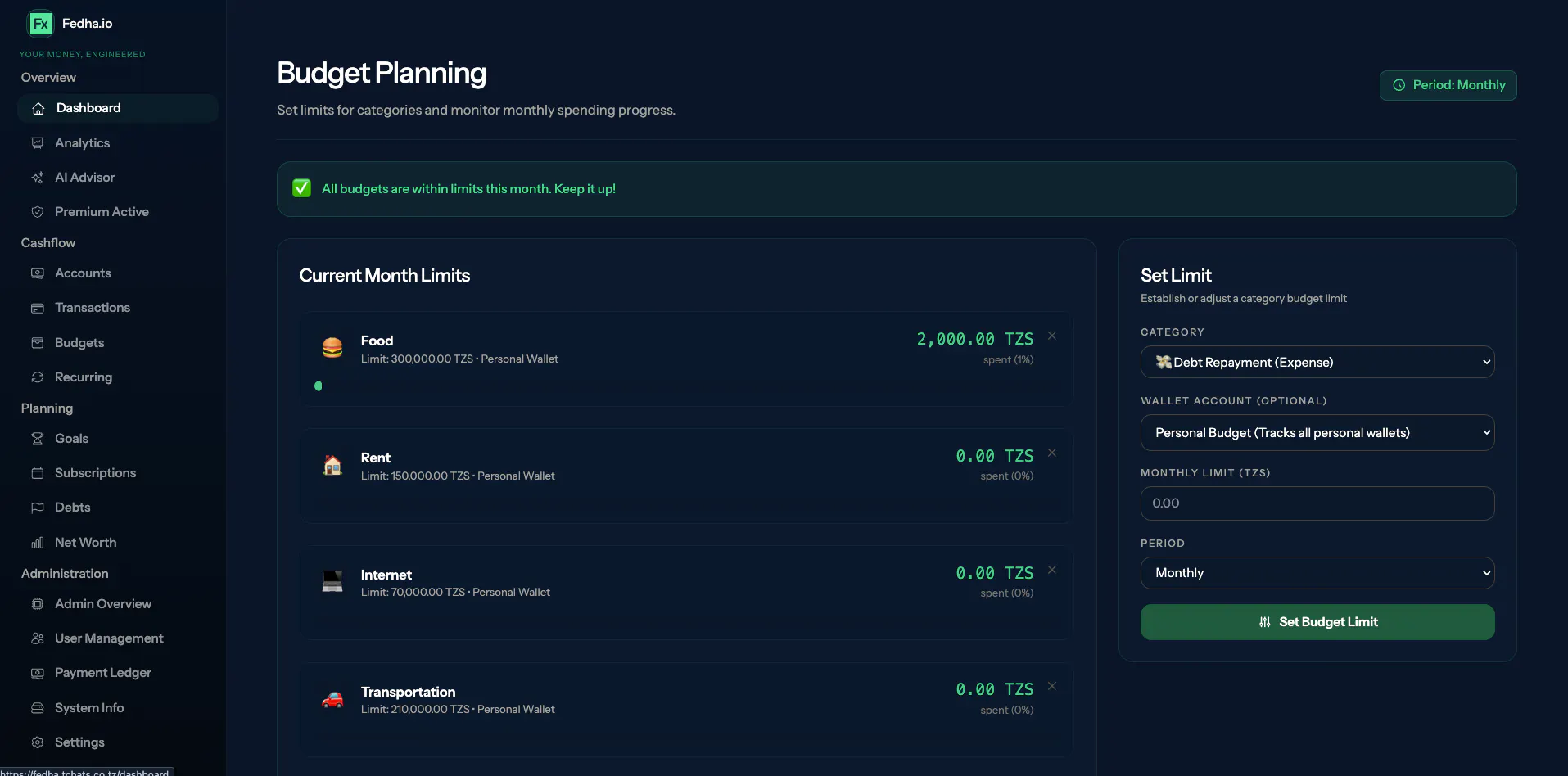Open AI Advisor from sidebar
Viewport: 1568px width, 776px height.
117,178
